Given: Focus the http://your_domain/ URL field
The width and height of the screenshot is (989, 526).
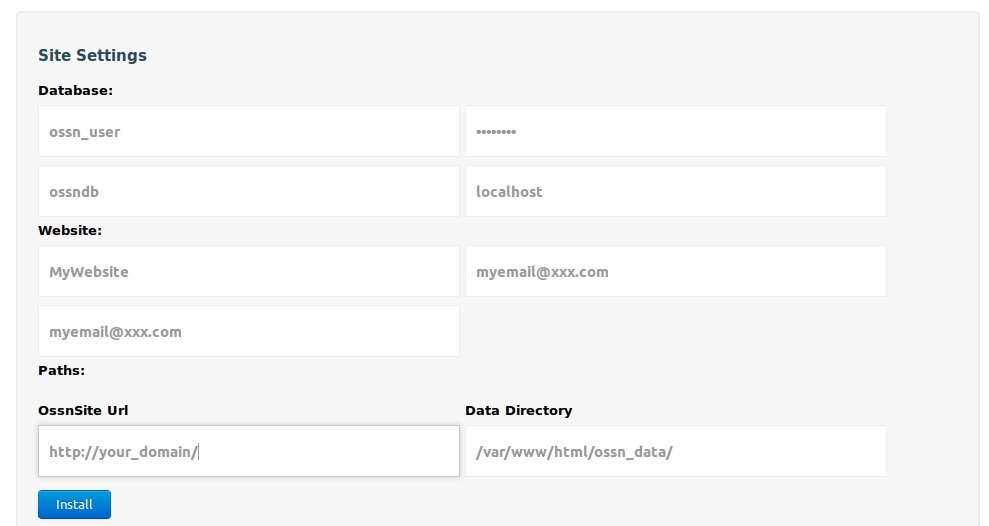Looking at the screenshot, I should tap(249, 451).
